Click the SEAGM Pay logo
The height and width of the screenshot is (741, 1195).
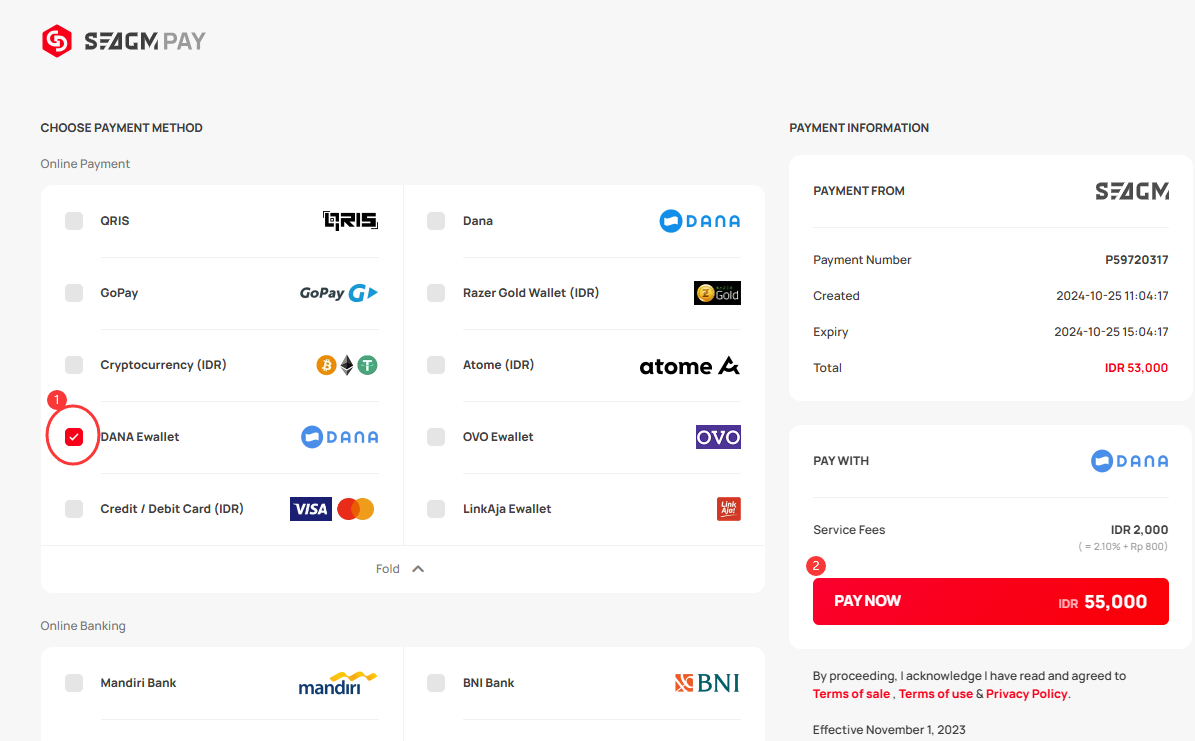click(123, 41)
